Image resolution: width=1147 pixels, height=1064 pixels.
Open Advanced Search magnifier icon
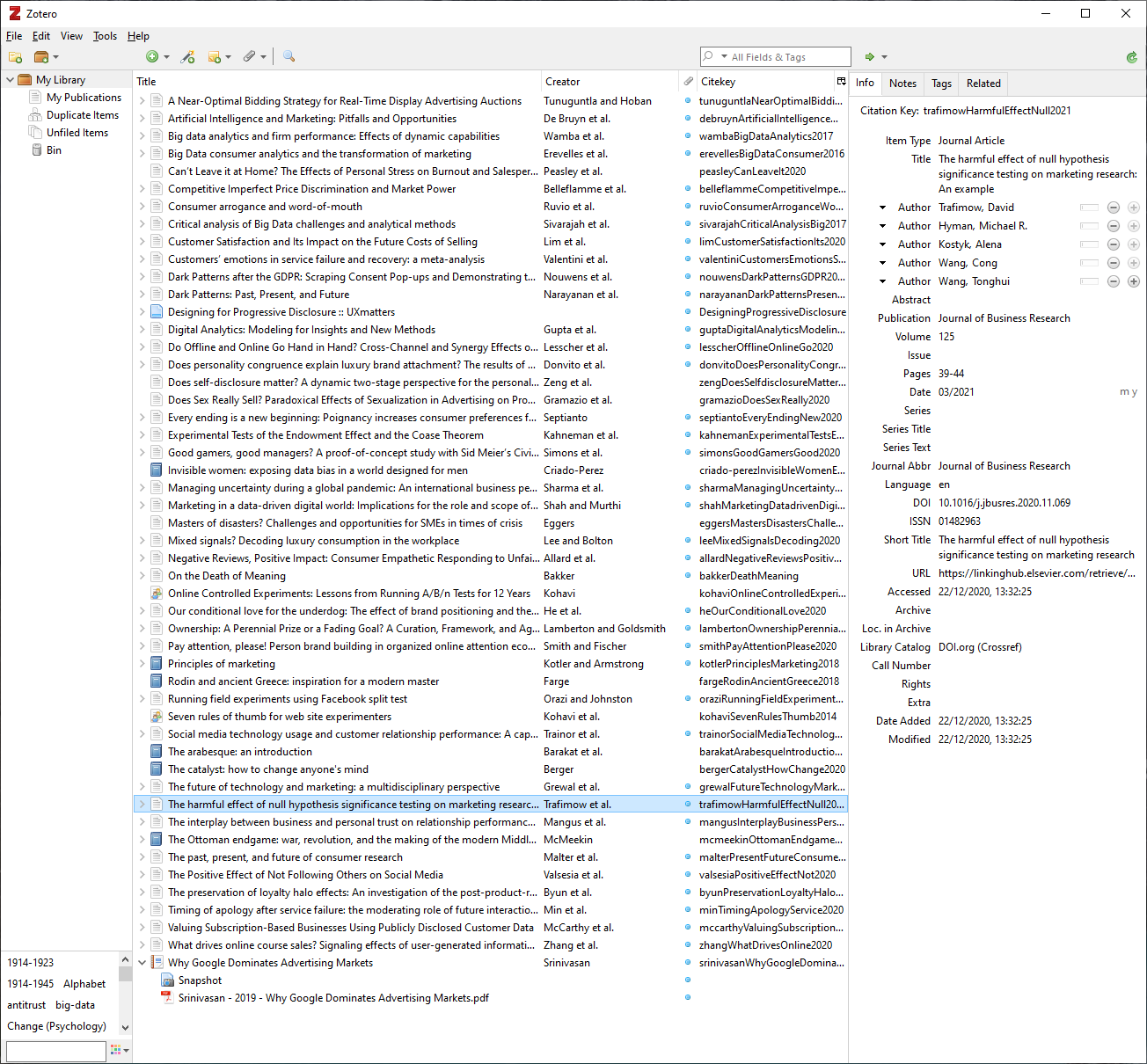pyautogui.click(x=289, y=57)
